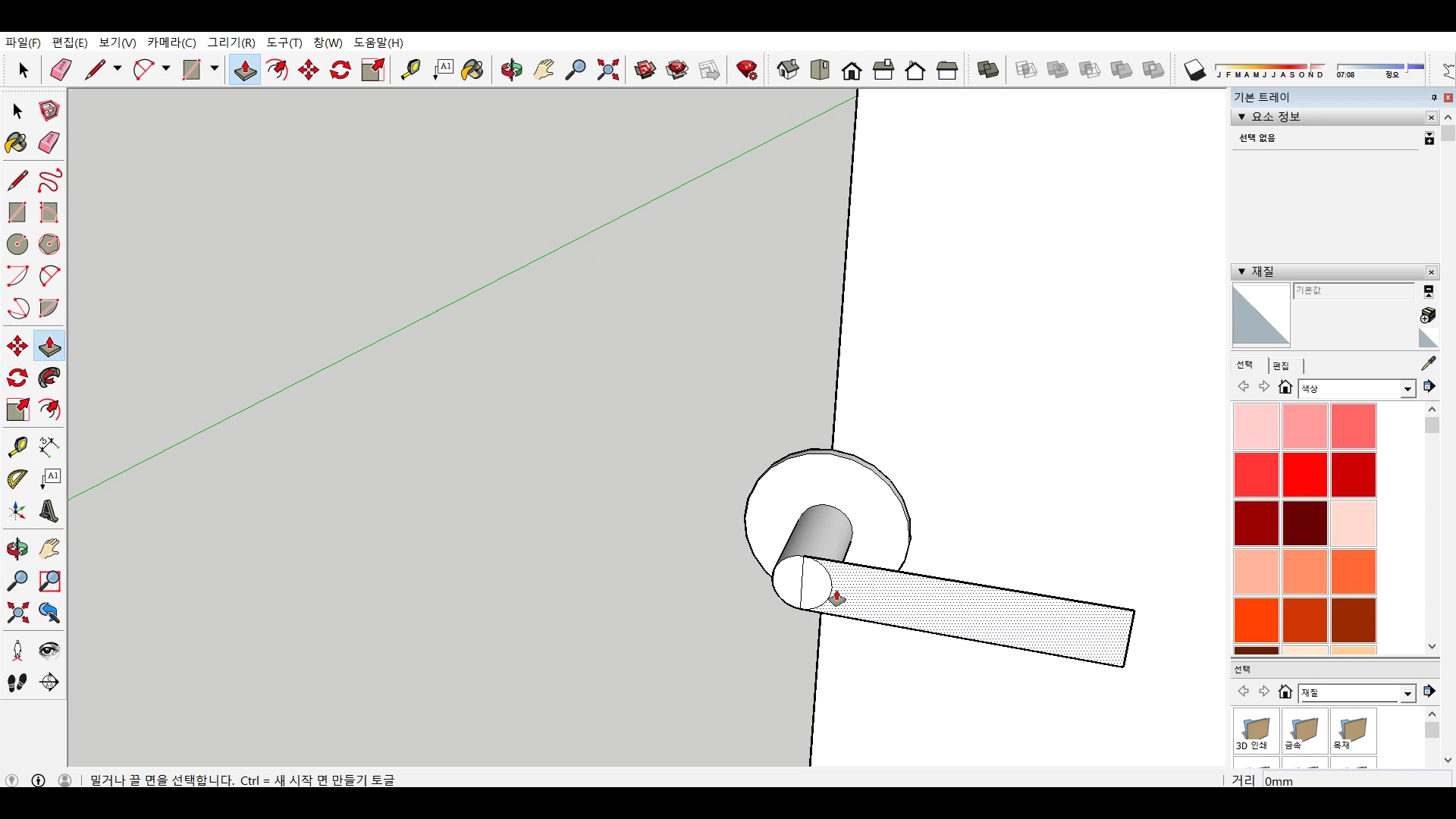Viewport: 1456px width, 819px height.
Task: Toggle shadows display button
Action: pos(1195,71)
